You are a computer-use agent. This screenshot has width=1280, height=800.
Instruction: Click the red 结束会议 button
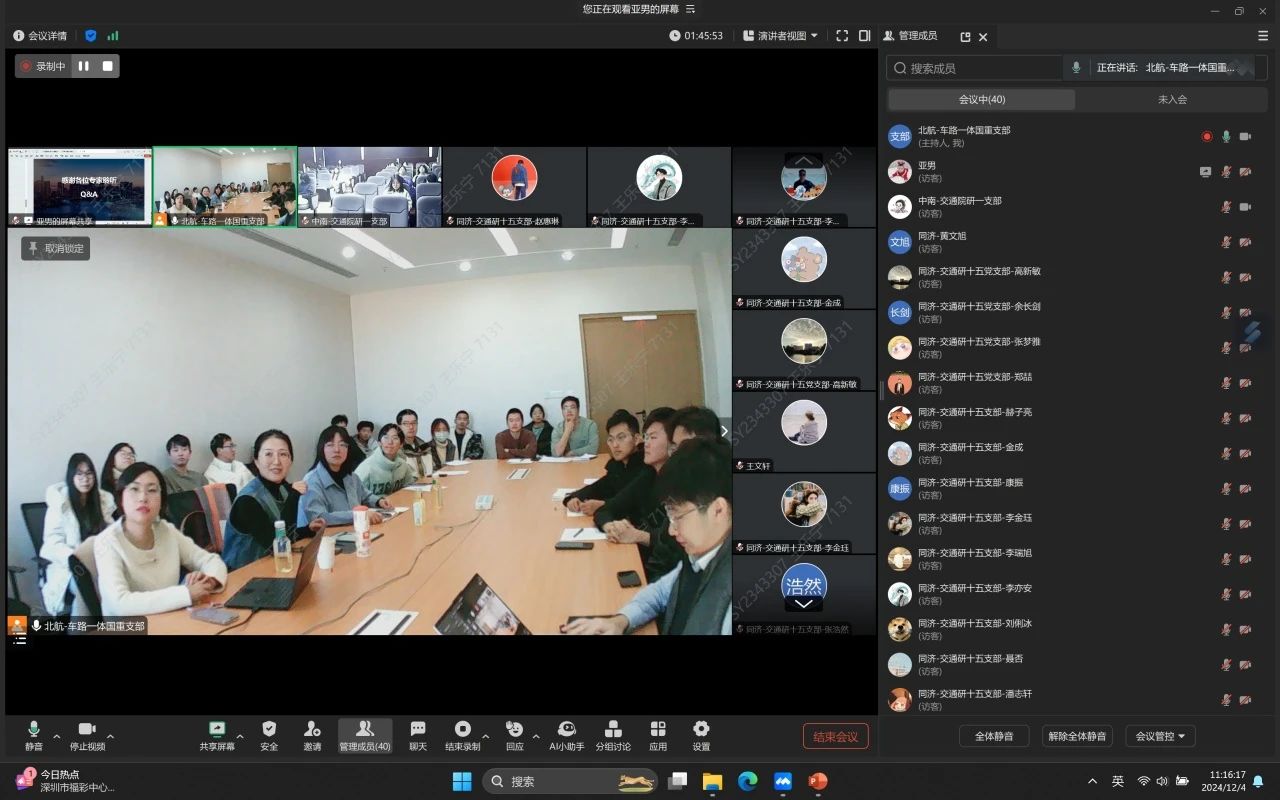[835, 737]
